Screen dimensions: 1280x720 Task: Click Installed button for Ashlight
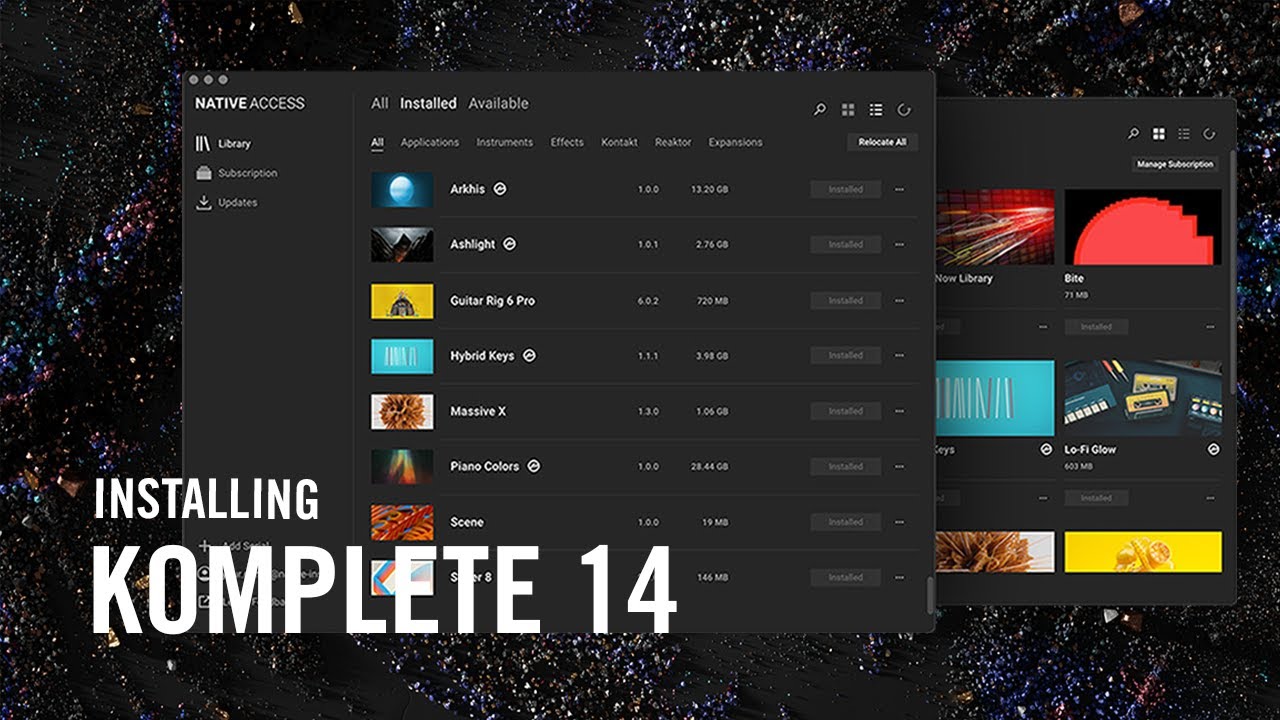pos(845,244)
